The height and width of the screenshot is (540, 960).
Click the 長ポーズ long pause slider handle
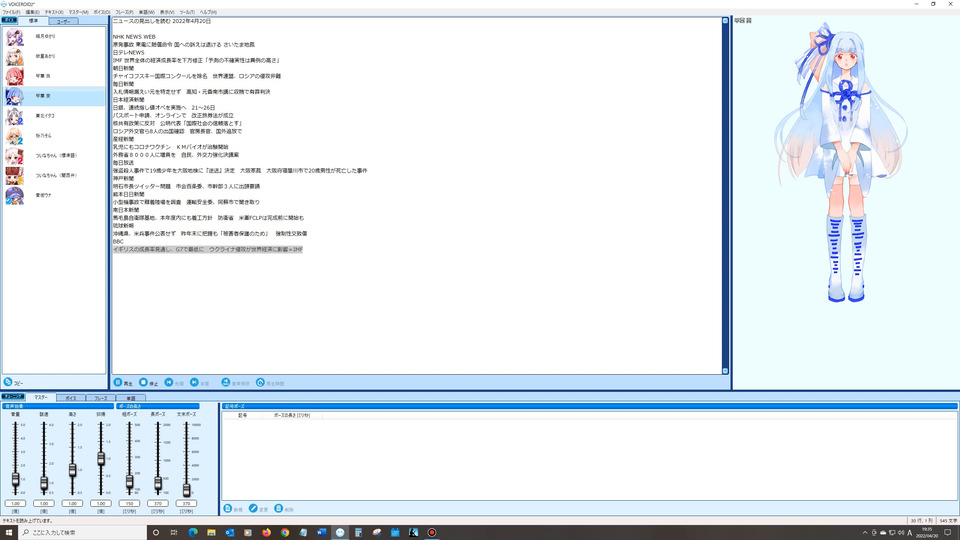pos(158,484)
